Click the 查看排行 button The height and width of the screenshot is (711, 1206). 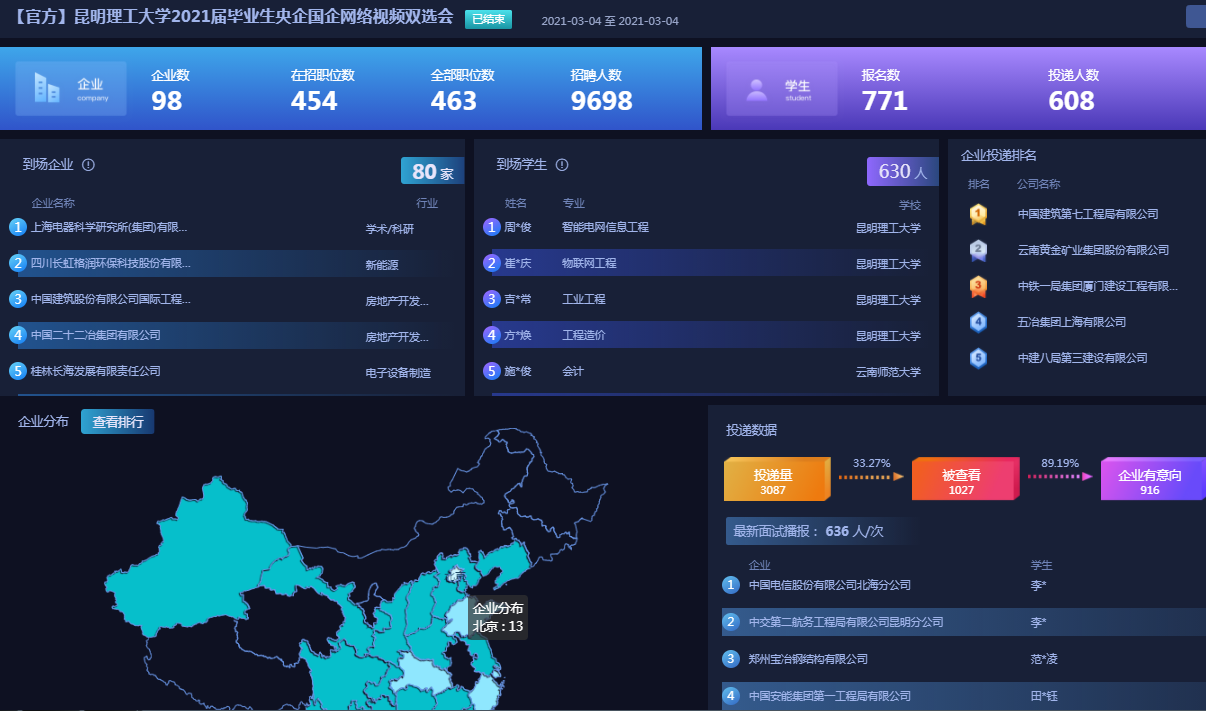pos(117,422)
